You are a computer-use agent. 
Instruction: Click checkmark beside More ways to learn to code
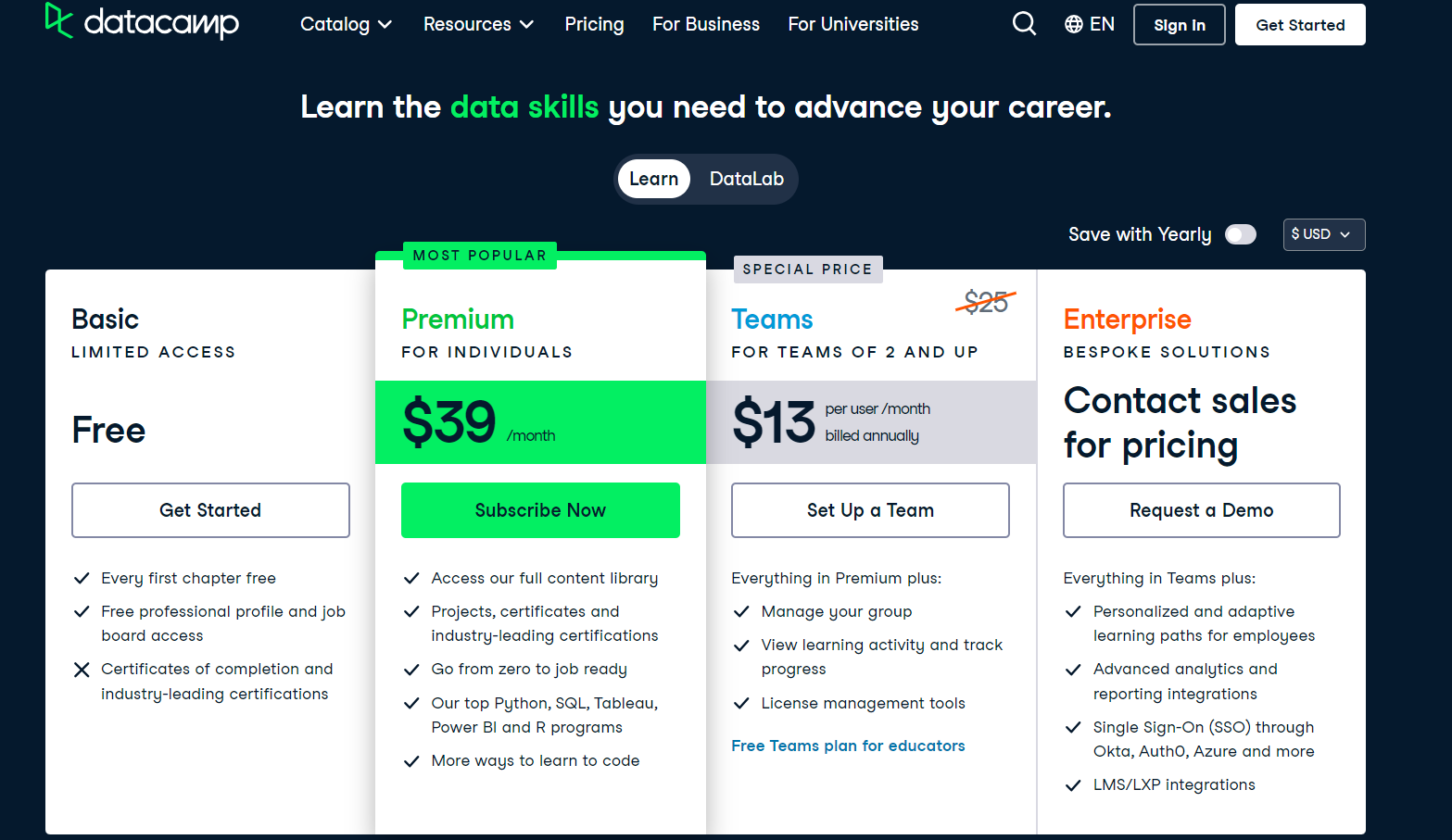point(411,761)
